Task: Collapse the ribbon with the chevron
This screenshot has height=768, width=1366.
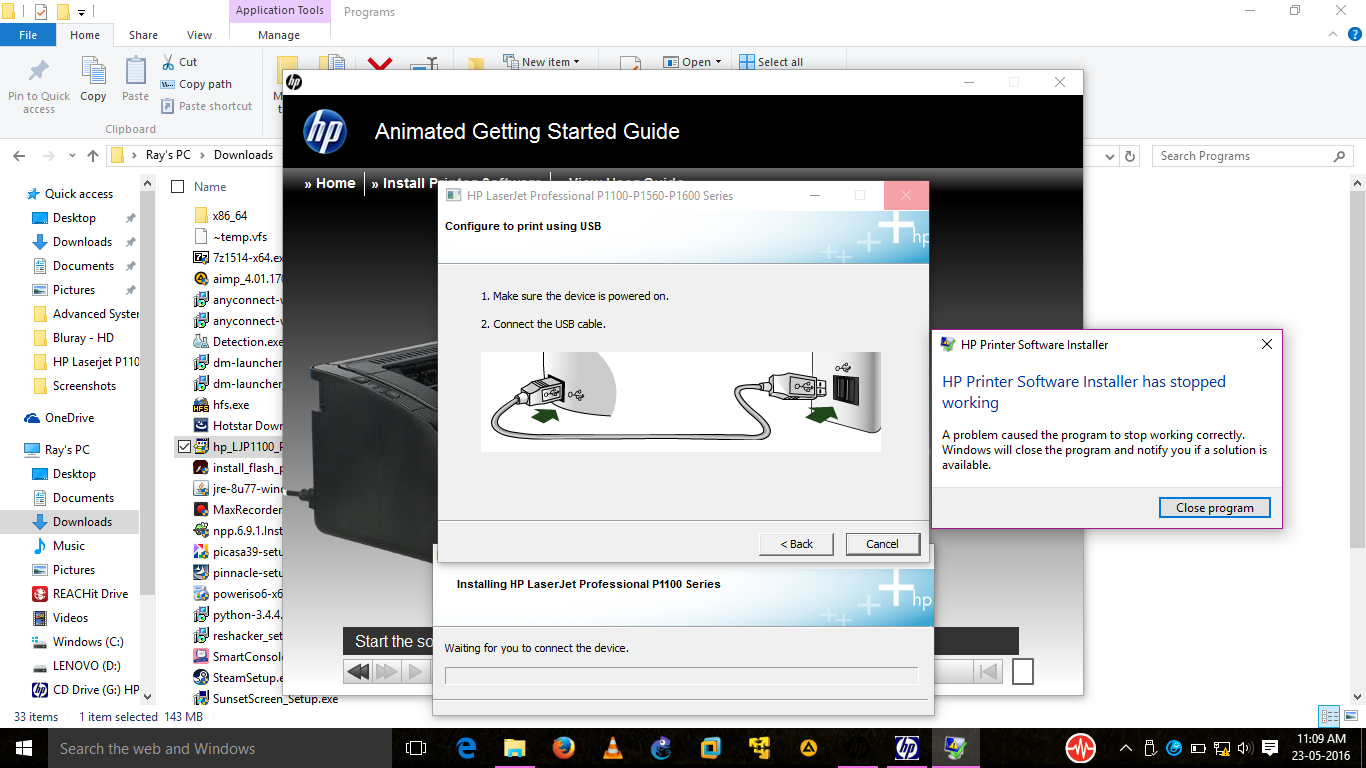Action: (1334, 35)
